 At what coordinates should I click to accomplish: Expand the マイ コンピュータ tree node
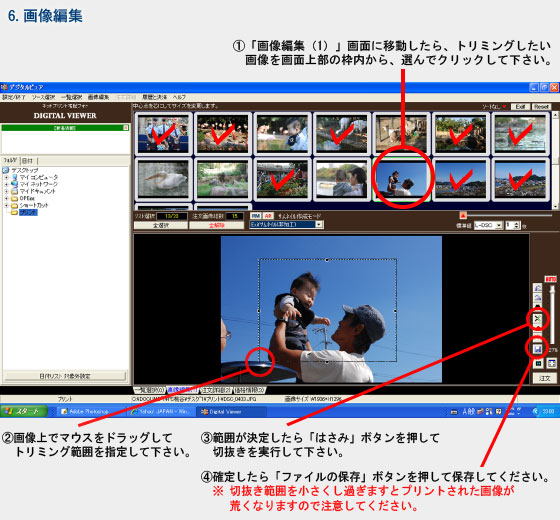click(x=6, y=177)
